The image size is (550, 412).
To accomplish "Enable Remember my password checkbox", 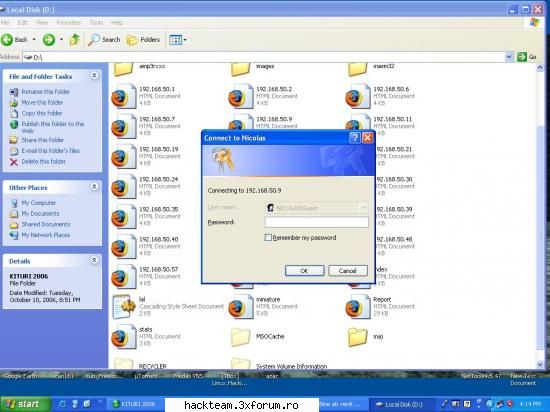I will (x=268, y=238).
